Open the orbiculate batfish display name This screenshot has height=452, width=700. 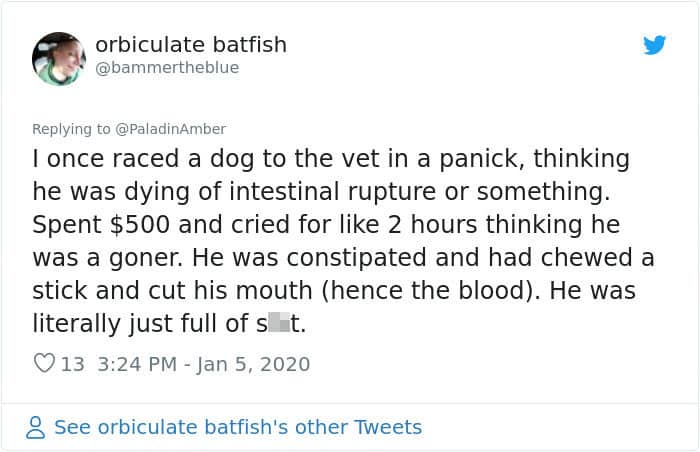191,45
